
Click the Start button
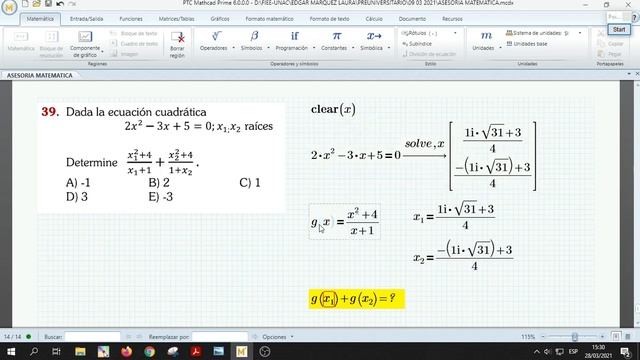point(619,29)
